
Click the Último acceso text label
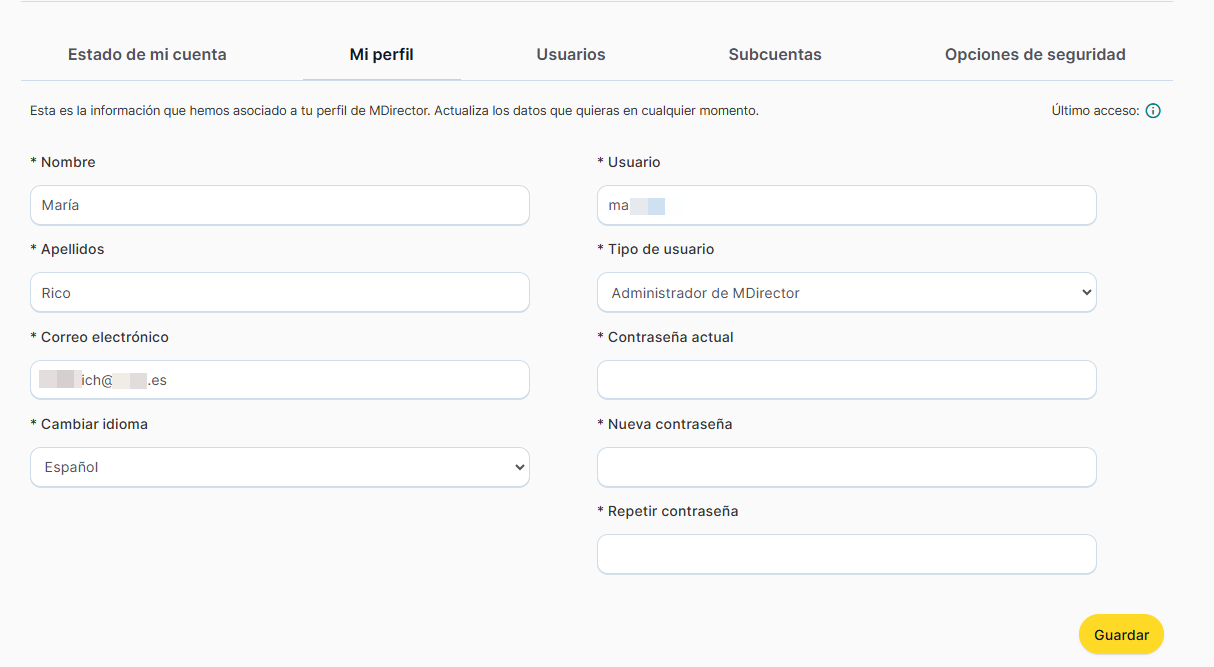point(1094,111)
